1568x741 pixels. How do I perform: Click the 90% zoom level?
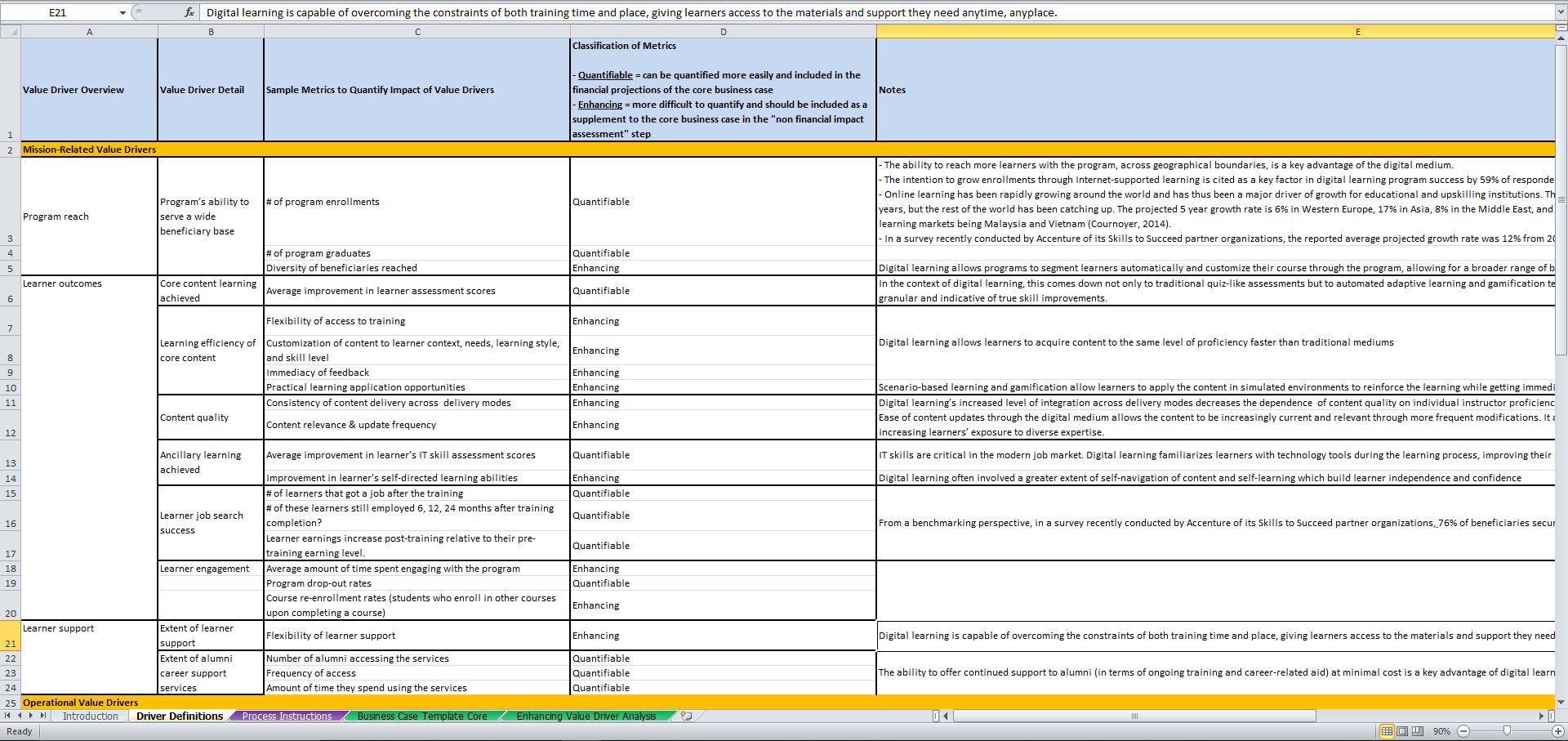[1441, 731]
